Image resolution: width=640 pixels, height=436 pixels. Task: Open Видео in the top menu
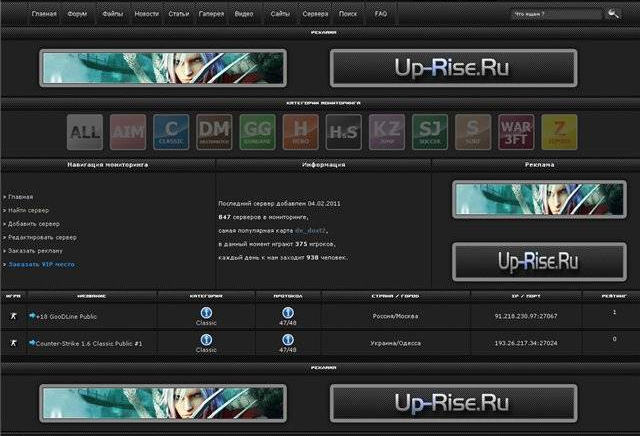[x=244, y=13]
